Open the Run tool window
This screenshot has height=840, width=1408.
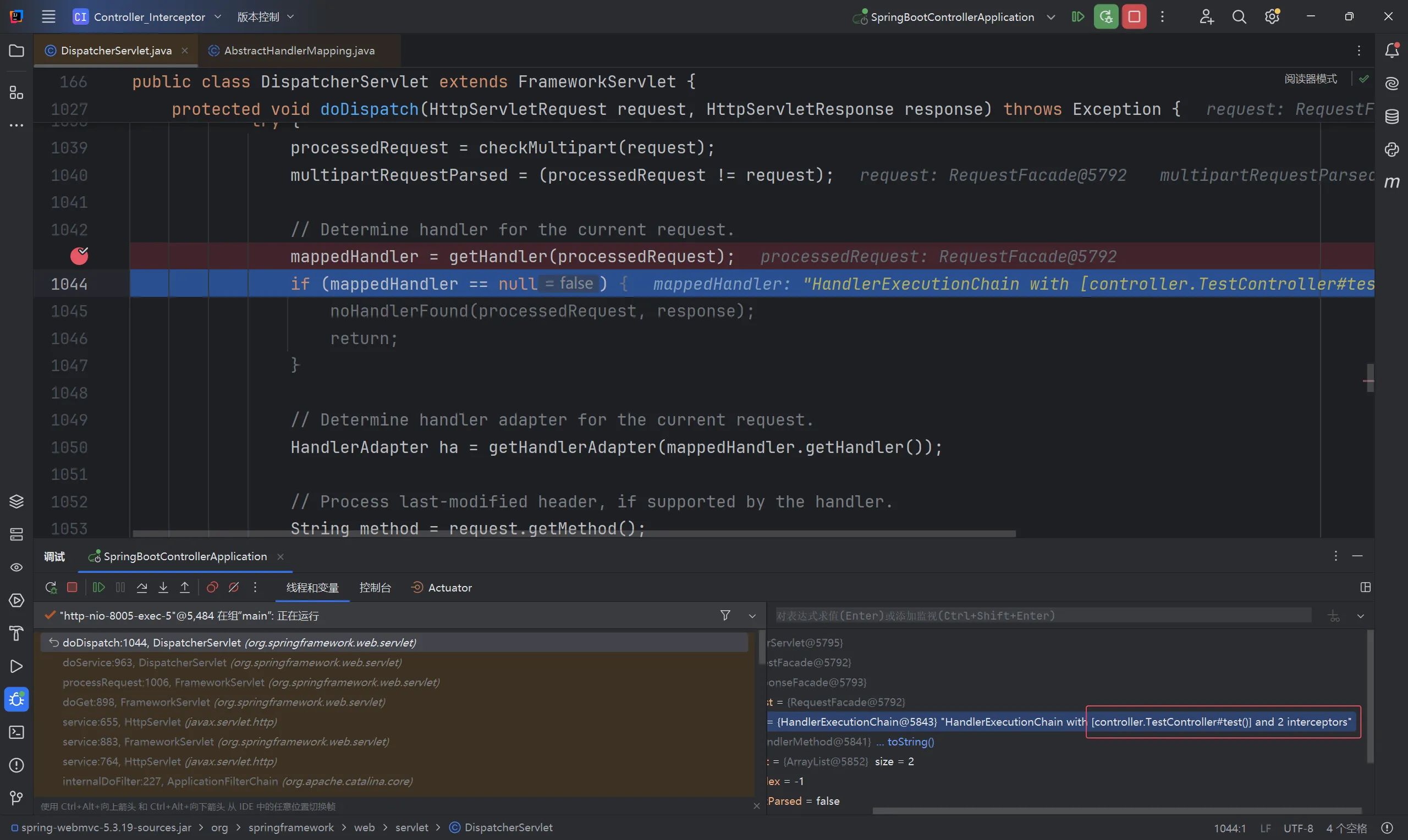click(x=16, y=666)
